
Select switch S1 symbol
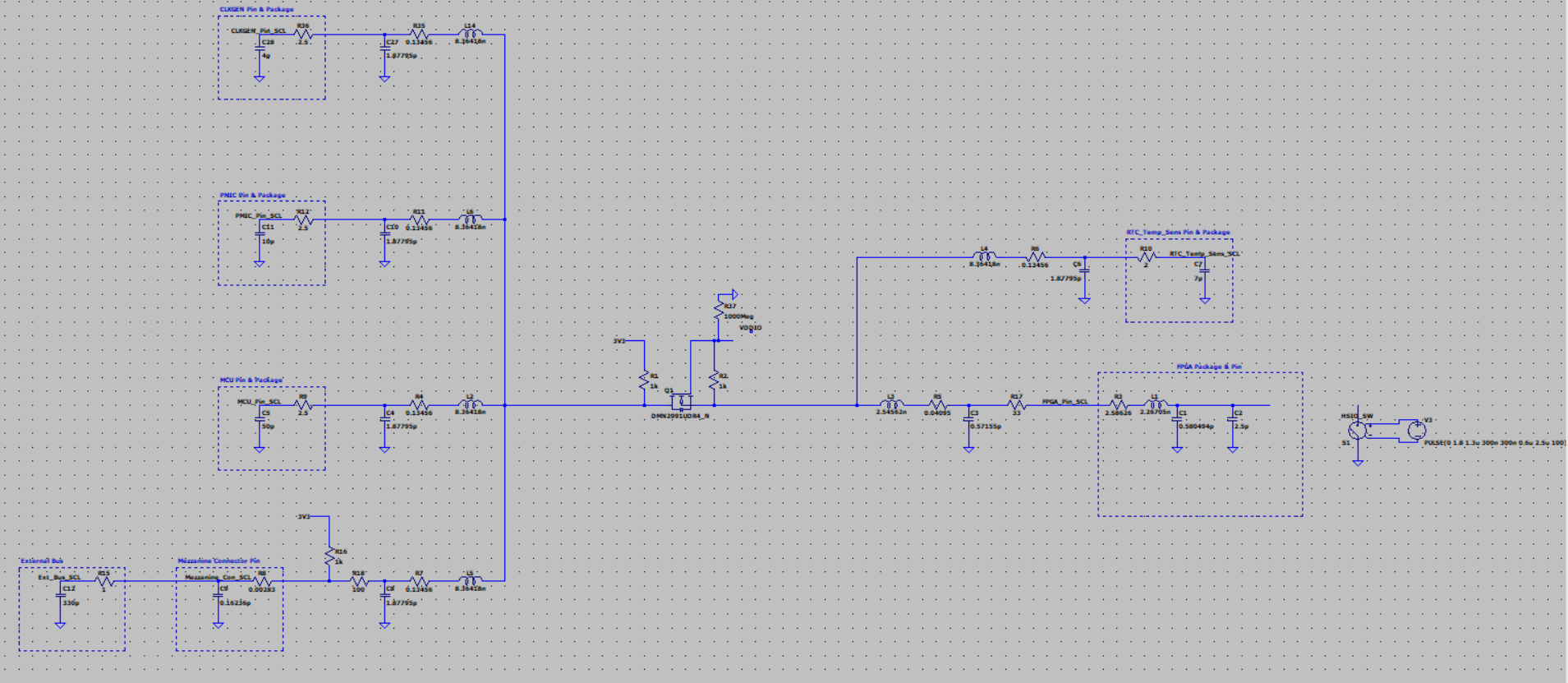[x=1358, y=430]
